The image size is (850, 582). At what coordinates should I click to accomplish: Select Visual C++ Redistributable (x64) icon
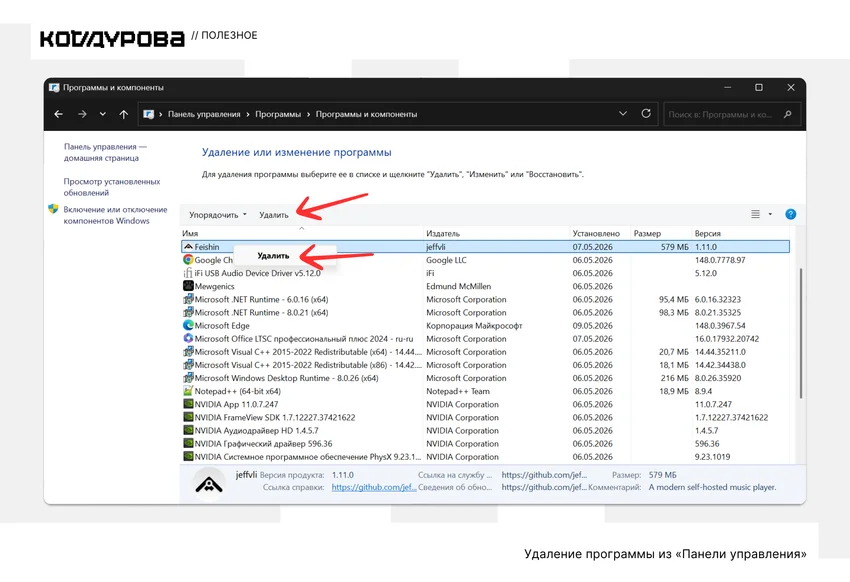(x=188, y=352)
